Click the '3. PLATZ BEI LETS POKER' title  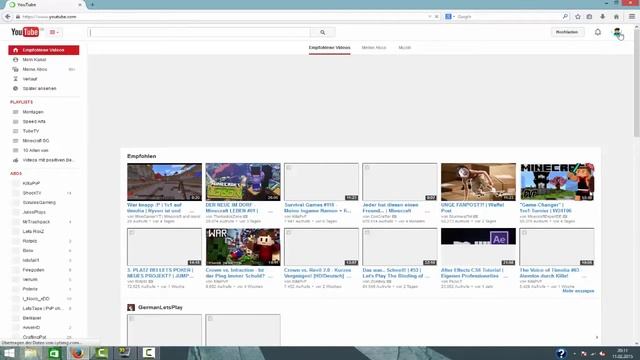coord(160,273)
